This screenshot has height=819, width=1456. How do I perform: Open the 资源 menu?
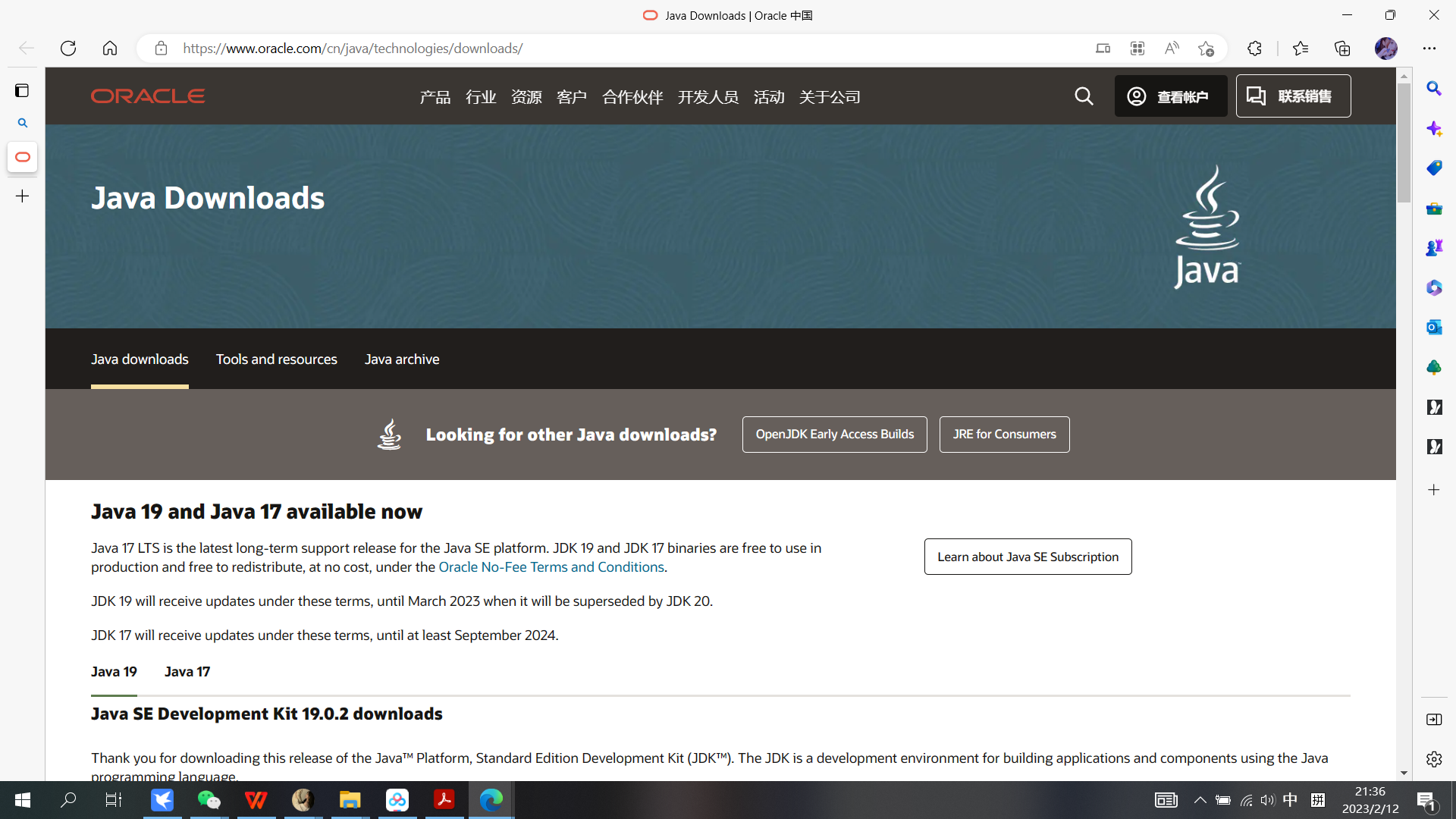tap(526, 97)
